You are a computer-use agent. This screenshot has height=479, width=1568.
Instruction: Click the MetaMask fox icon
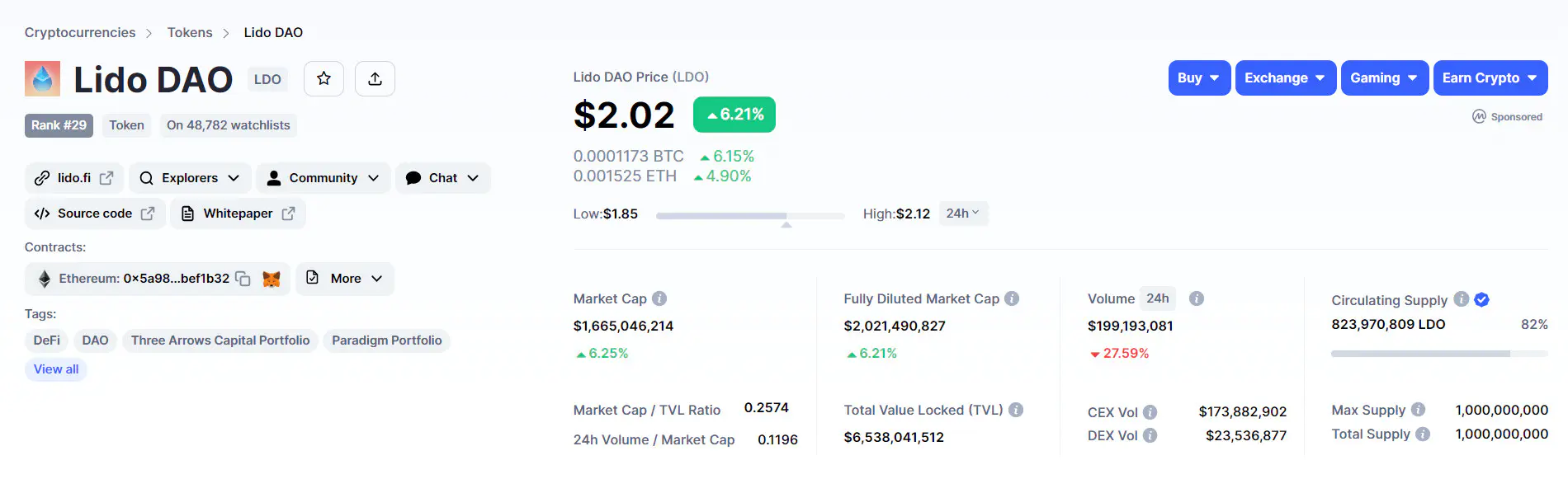[x=271, y=279]
